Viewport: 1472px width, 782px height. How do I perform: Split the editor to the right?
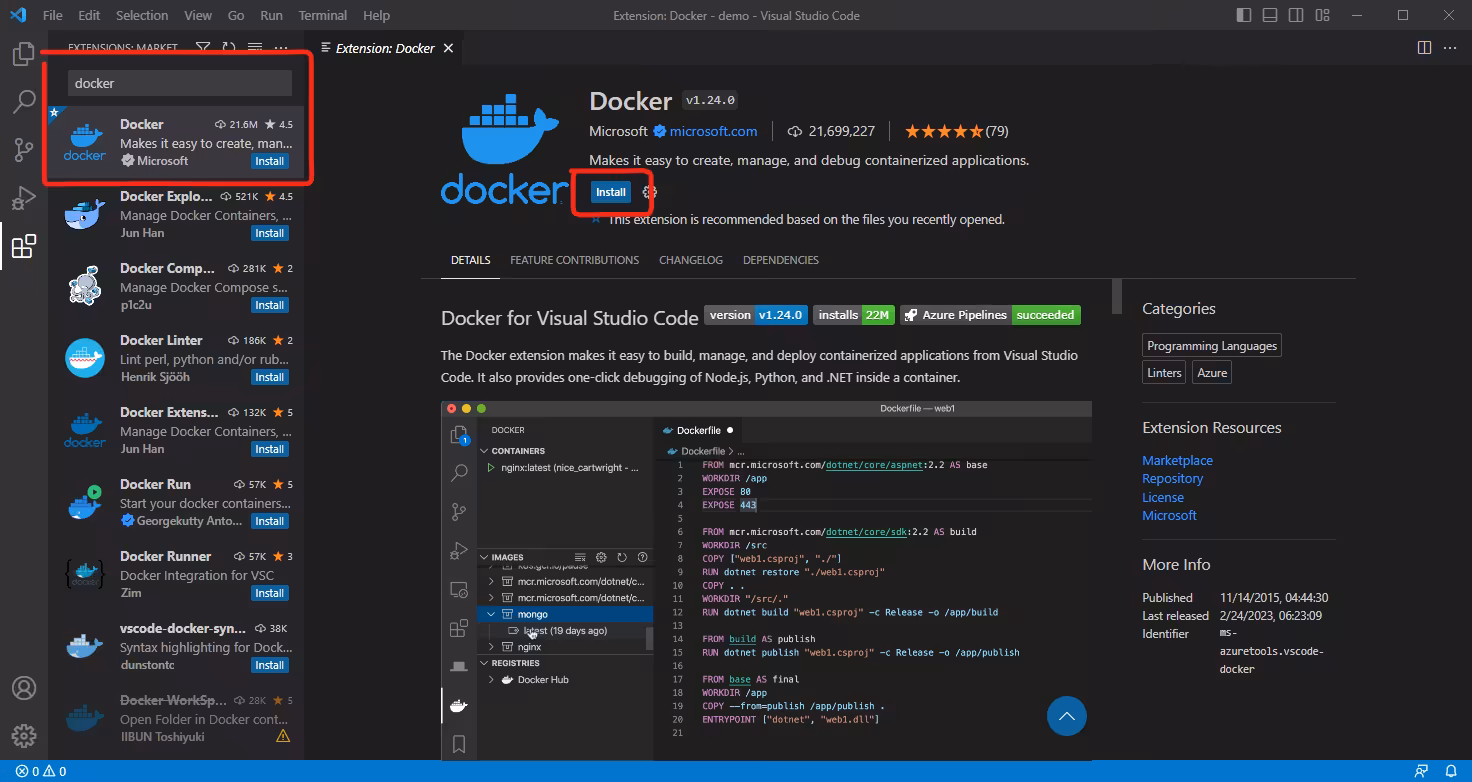coord(1424,47)
